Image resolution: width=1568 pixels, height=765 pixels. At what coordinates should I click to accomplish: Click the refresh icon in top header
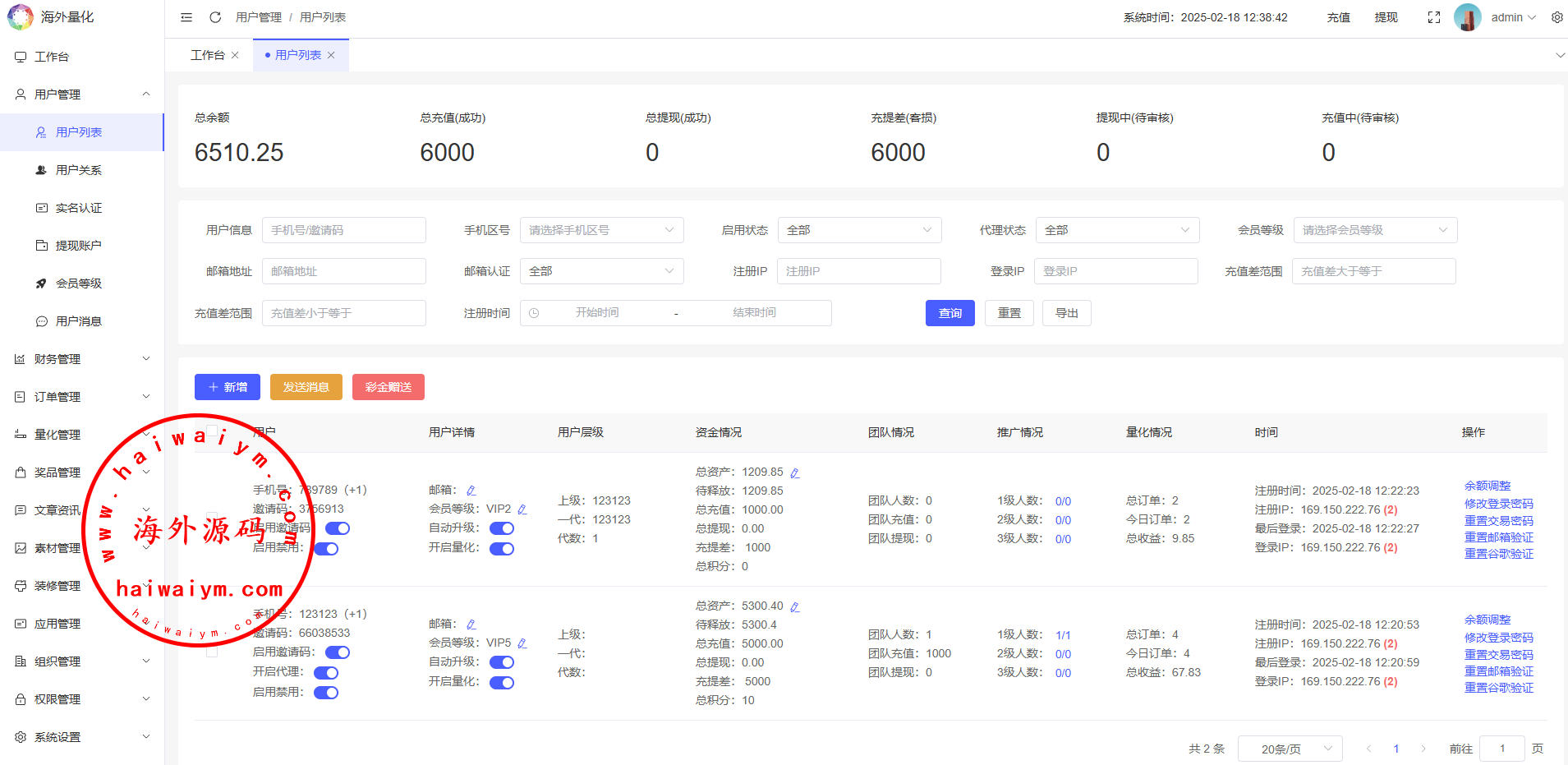coord(215,17)
